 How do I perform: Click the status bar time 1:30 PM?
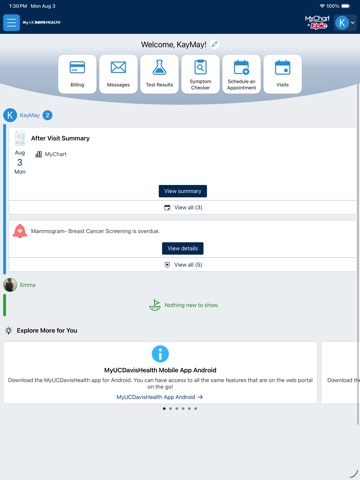pos(18,6)
